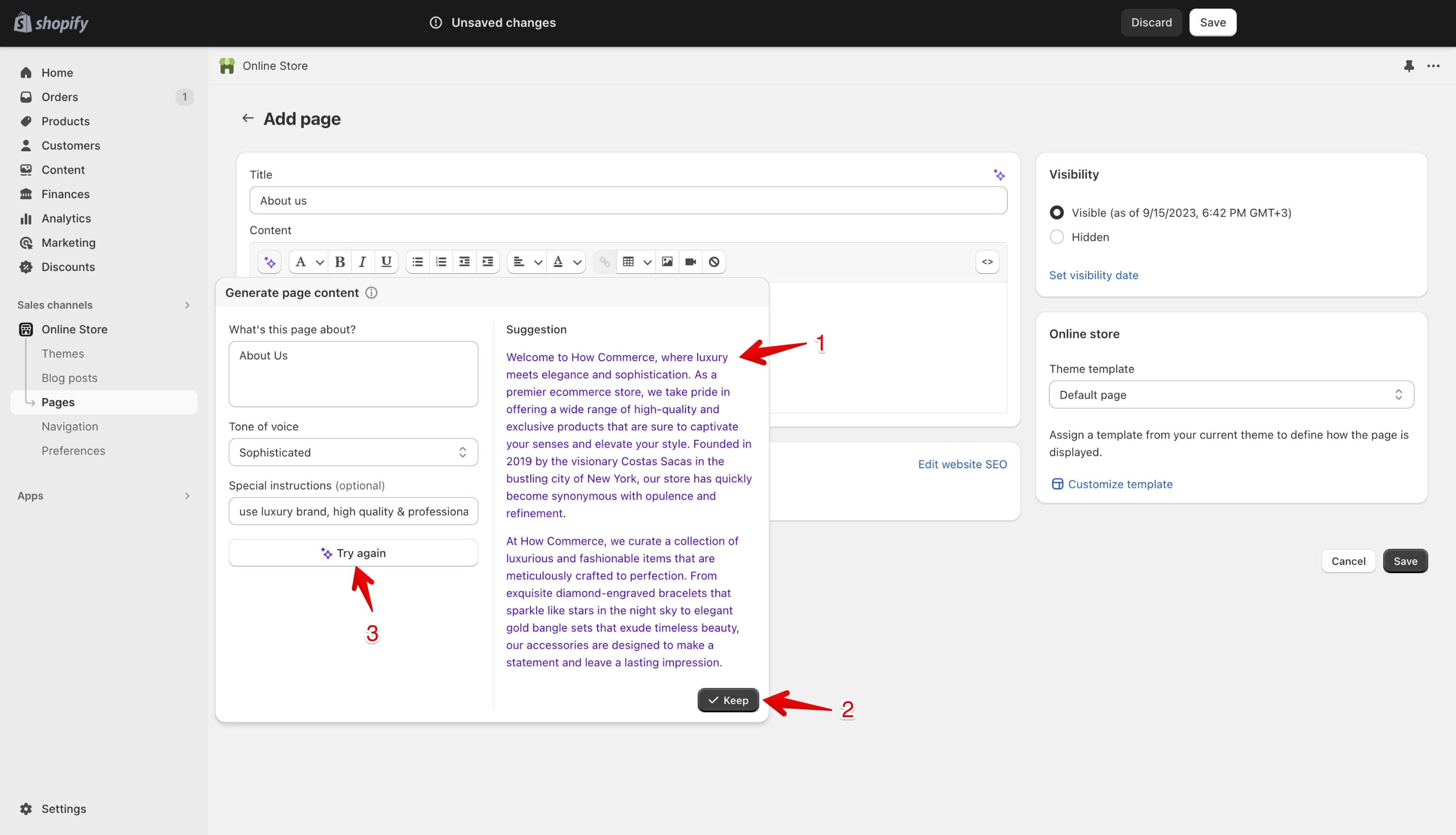The width and height of the screenshot is (1456, 835).
Task: Select the Visible radio button
Action: tap(1057, 213)
